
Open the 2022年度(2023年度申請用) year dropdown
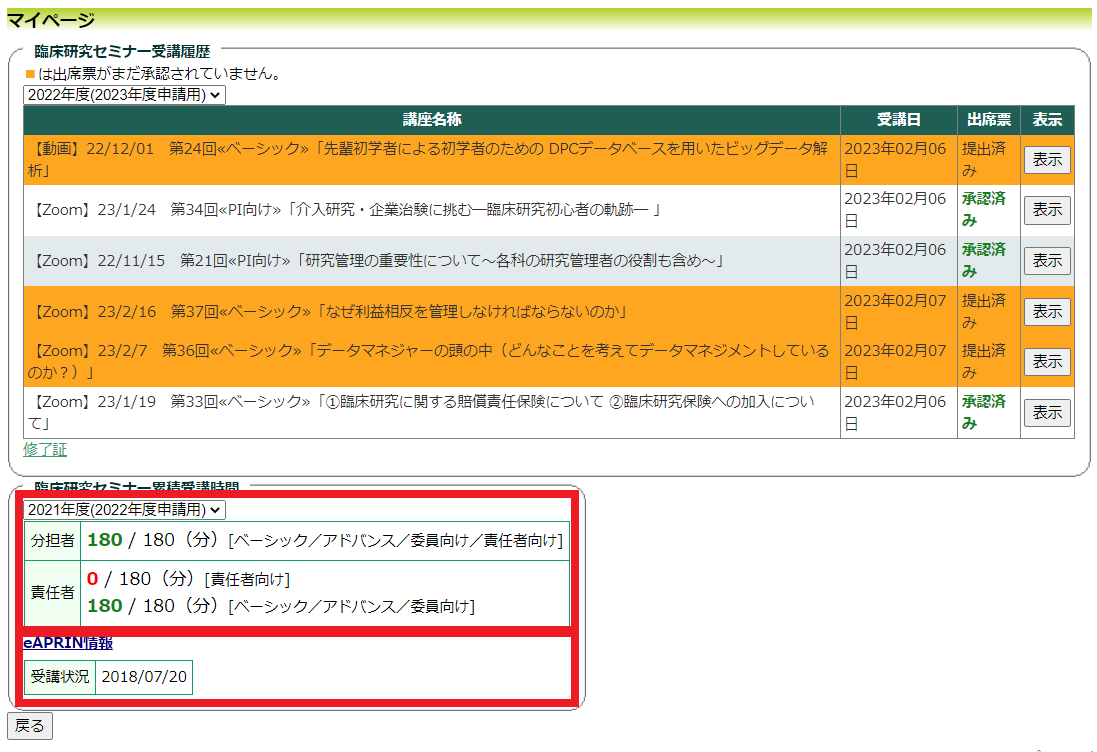point(125,95)
